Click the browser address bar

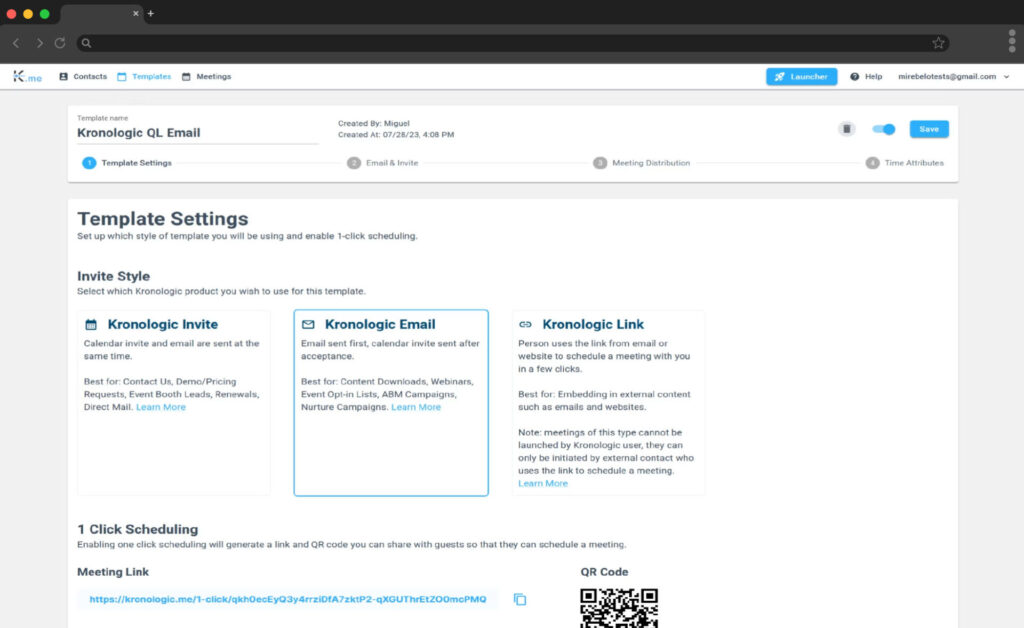pyautogui.click(x=513, y=43)
